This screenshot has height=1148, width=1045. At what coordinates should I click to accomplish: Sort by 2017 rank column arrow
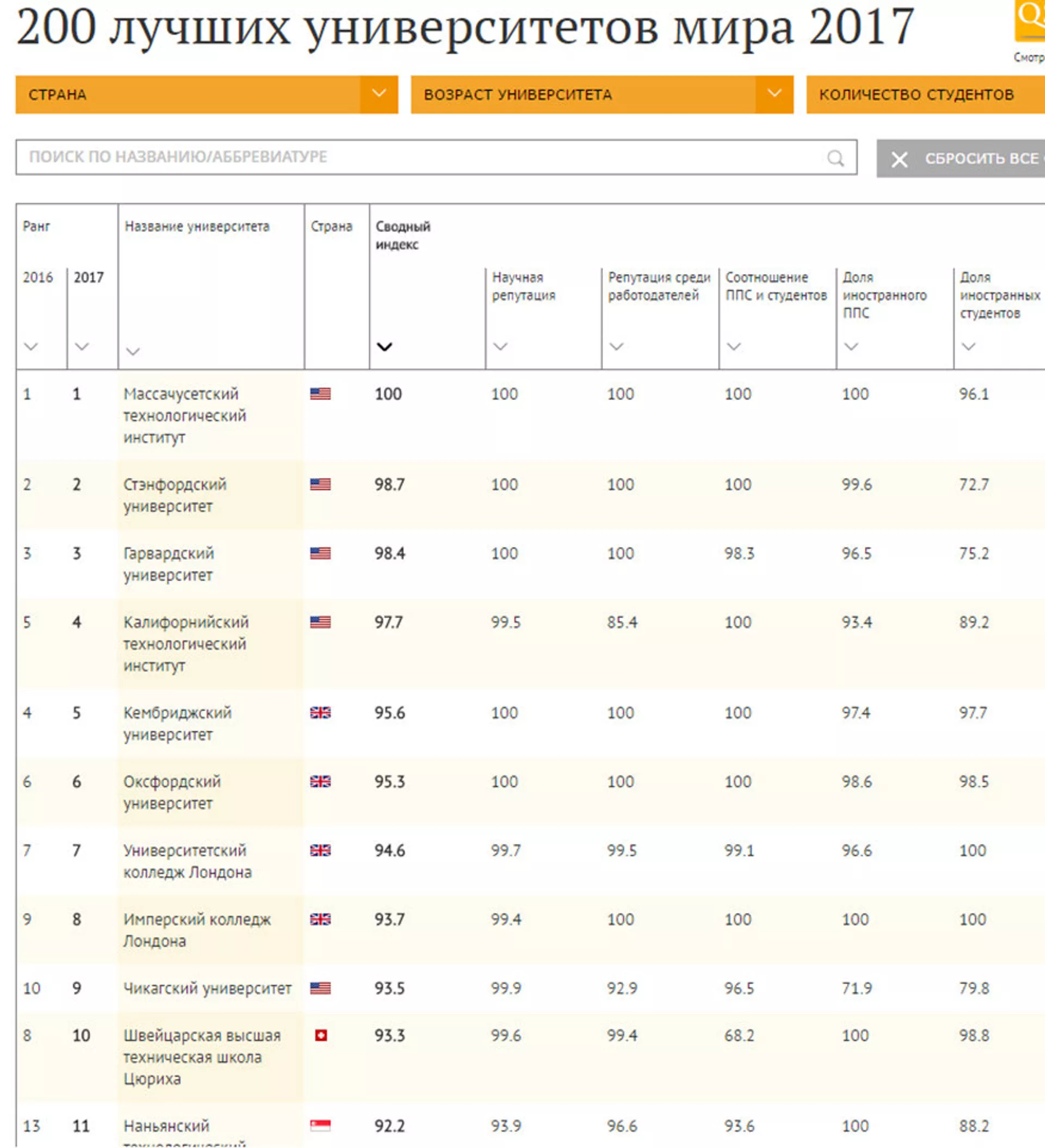pos(82,346)
